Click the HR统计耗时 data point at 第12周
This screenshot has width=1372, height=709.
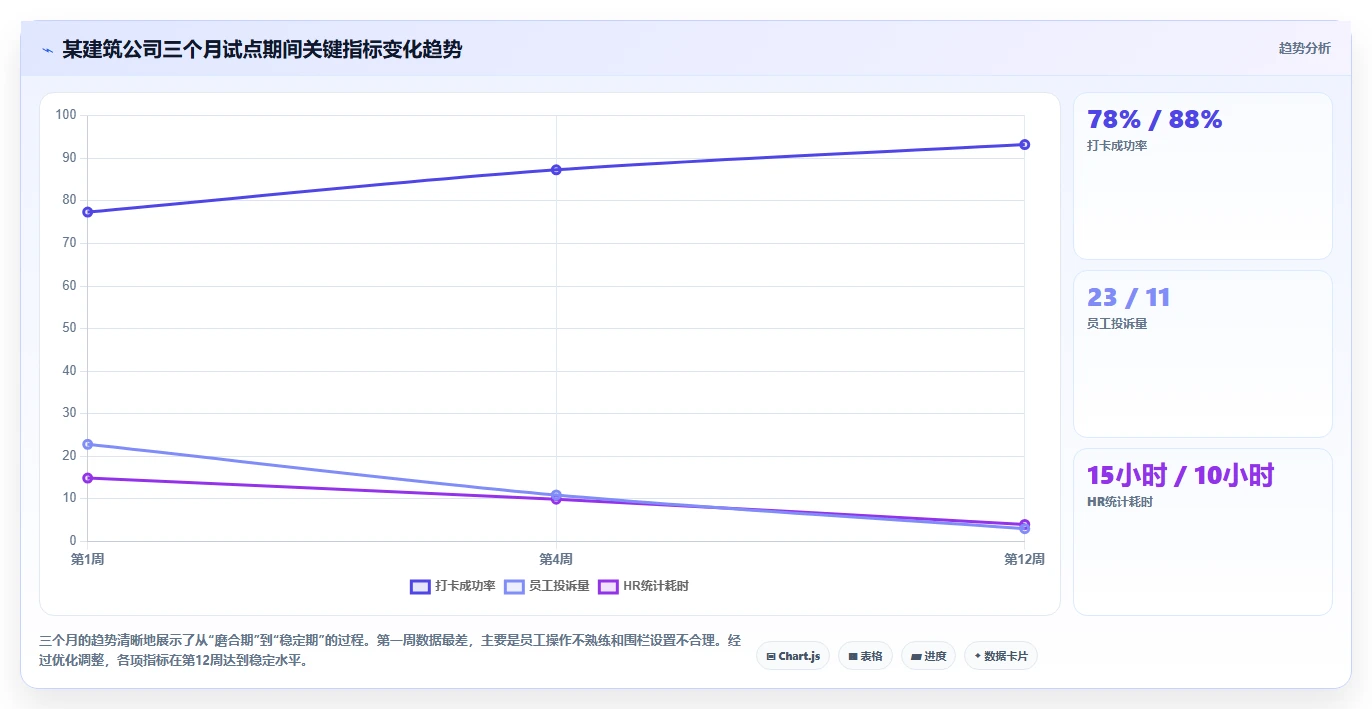pos(1024,524)
